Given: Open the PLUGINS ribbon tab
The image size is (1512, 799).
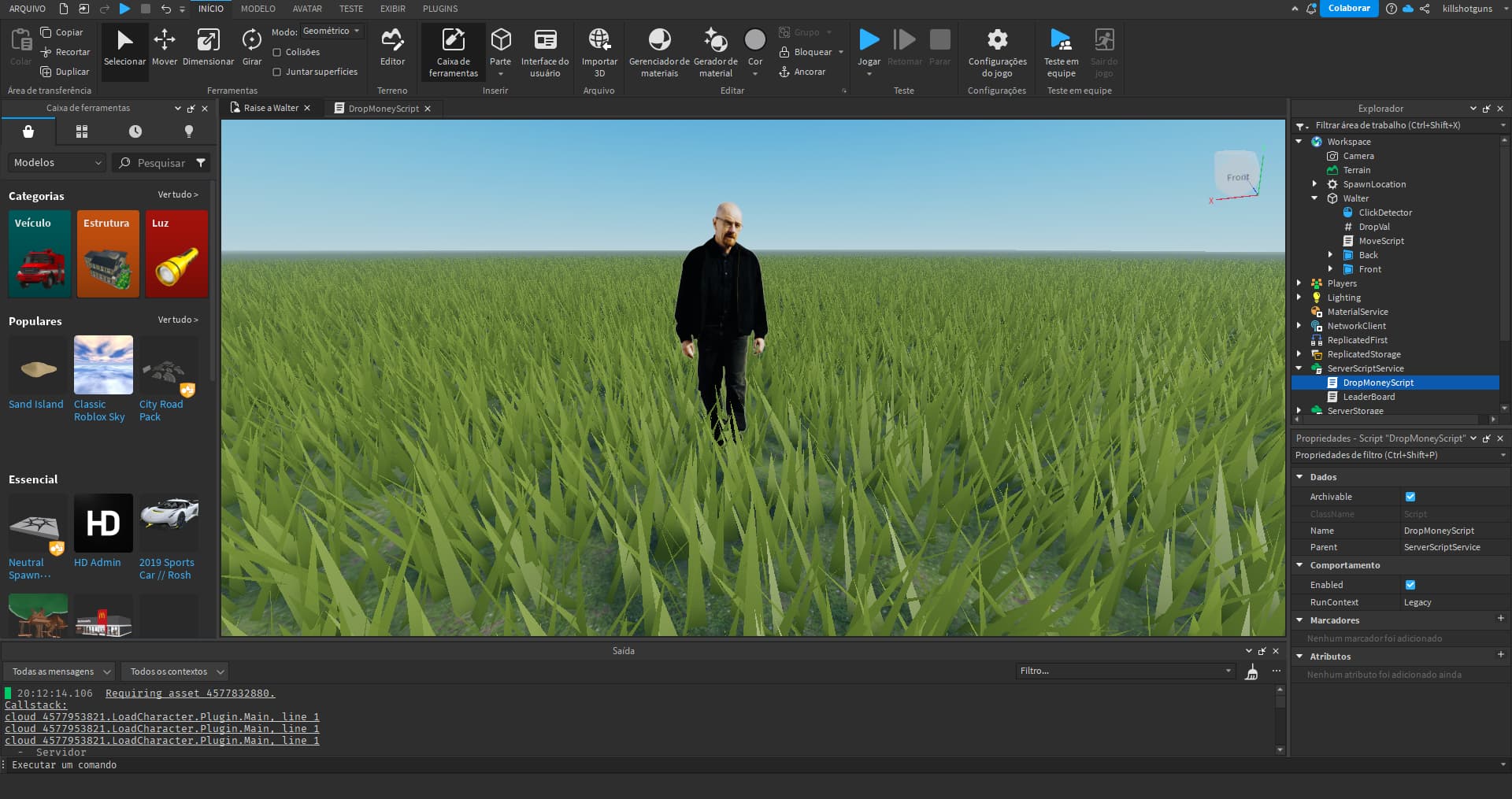Looking at the screenshot, I should pos(440,9).
